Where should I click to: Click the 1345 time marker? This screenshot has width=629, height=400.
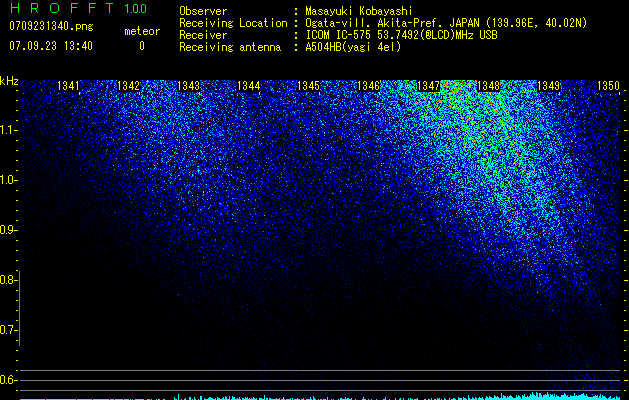[x=308, y=86]
